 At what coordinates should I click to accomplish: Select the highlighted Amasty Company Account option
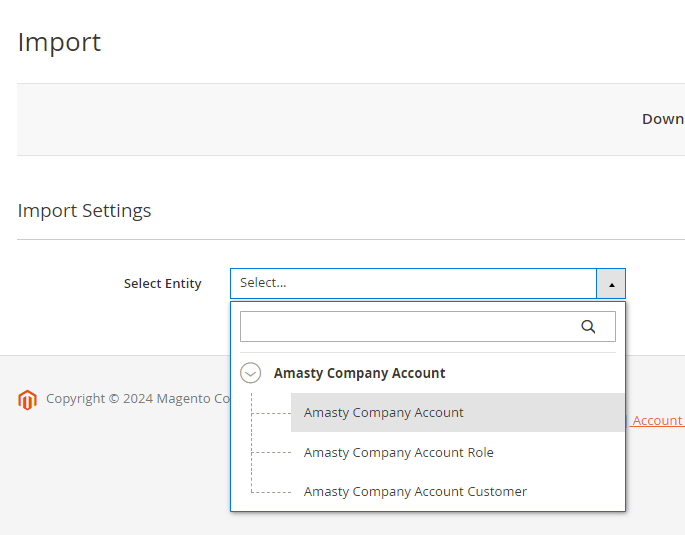point(457,413)
